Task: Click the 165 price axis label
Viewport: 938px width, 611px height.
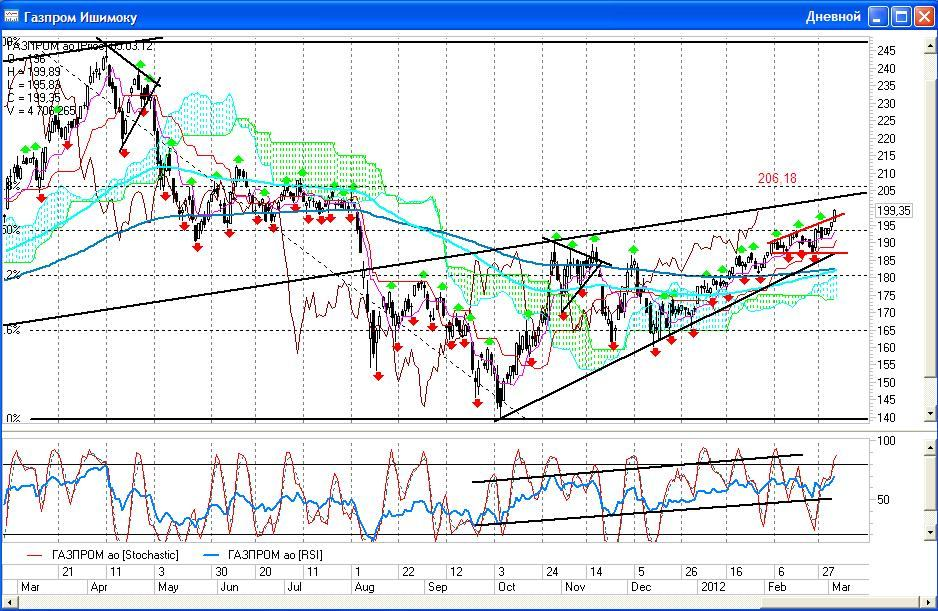Action: pyautogui.click(x=887, y=330)
